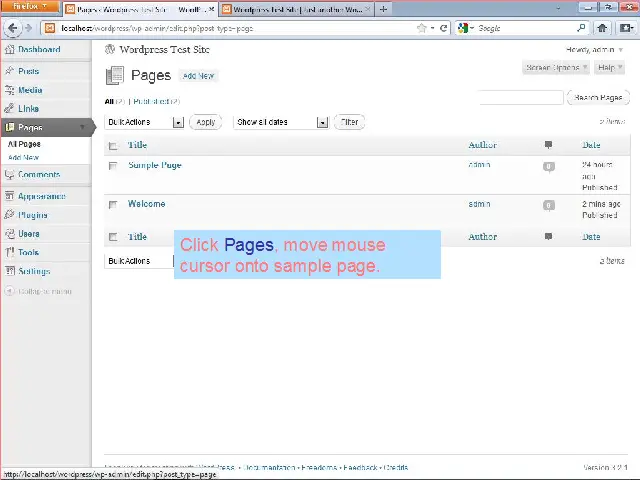Select Add New in Pages submenu
Viewport: 640px width, 480px height.
tap(23, 157)
